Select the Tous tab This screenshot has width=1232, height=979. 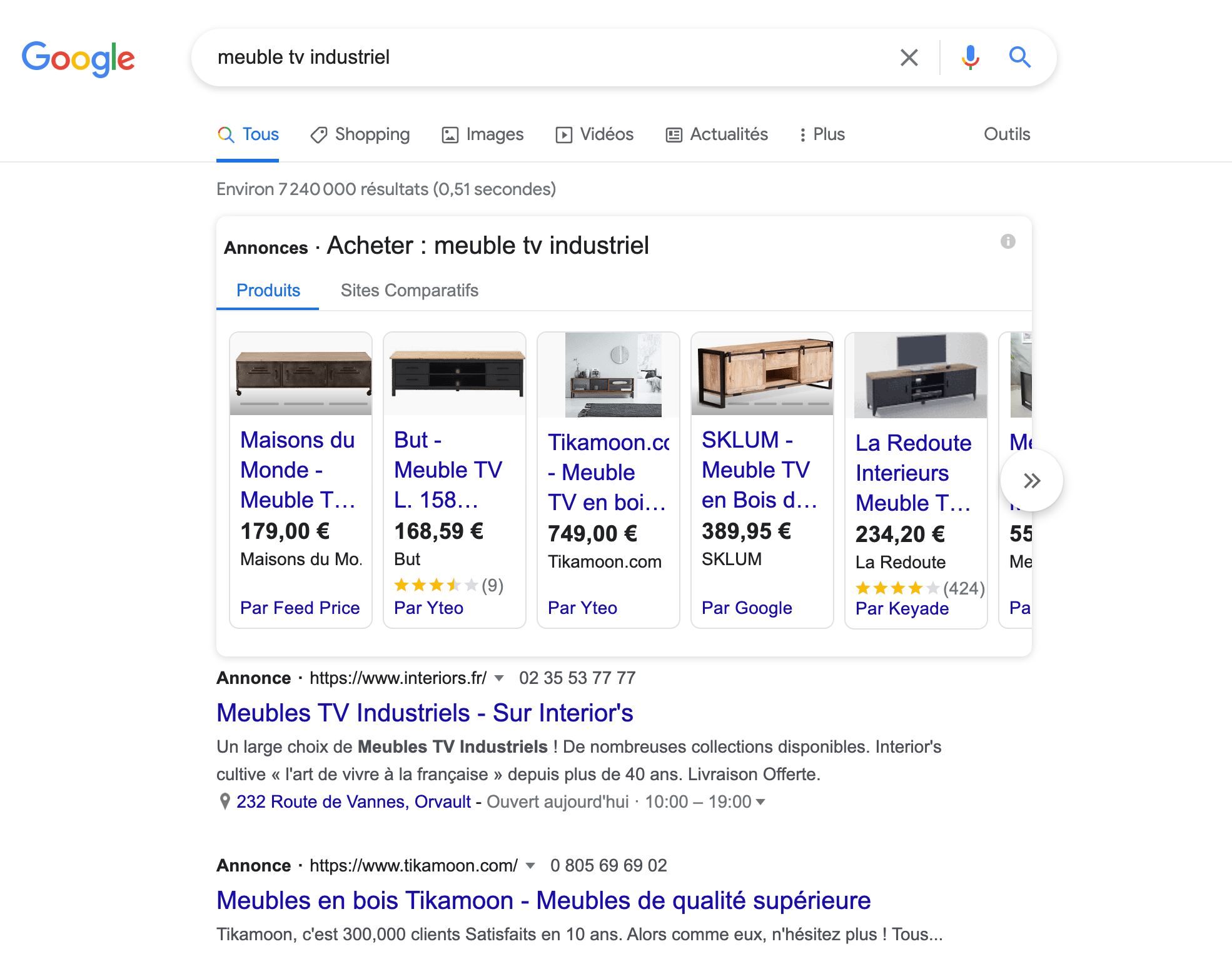pyautogui.click(x=248, y=134)
